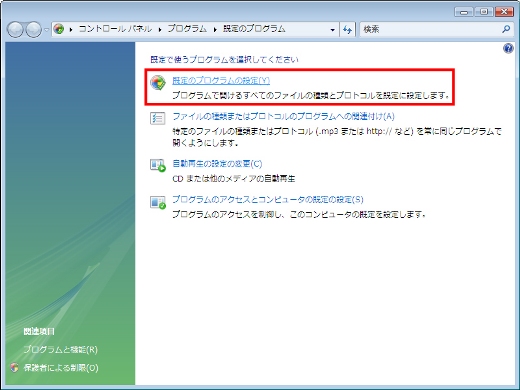Click the Forward navigation arrow button
This screenshot has height=390, width=520.
[34, 29]
